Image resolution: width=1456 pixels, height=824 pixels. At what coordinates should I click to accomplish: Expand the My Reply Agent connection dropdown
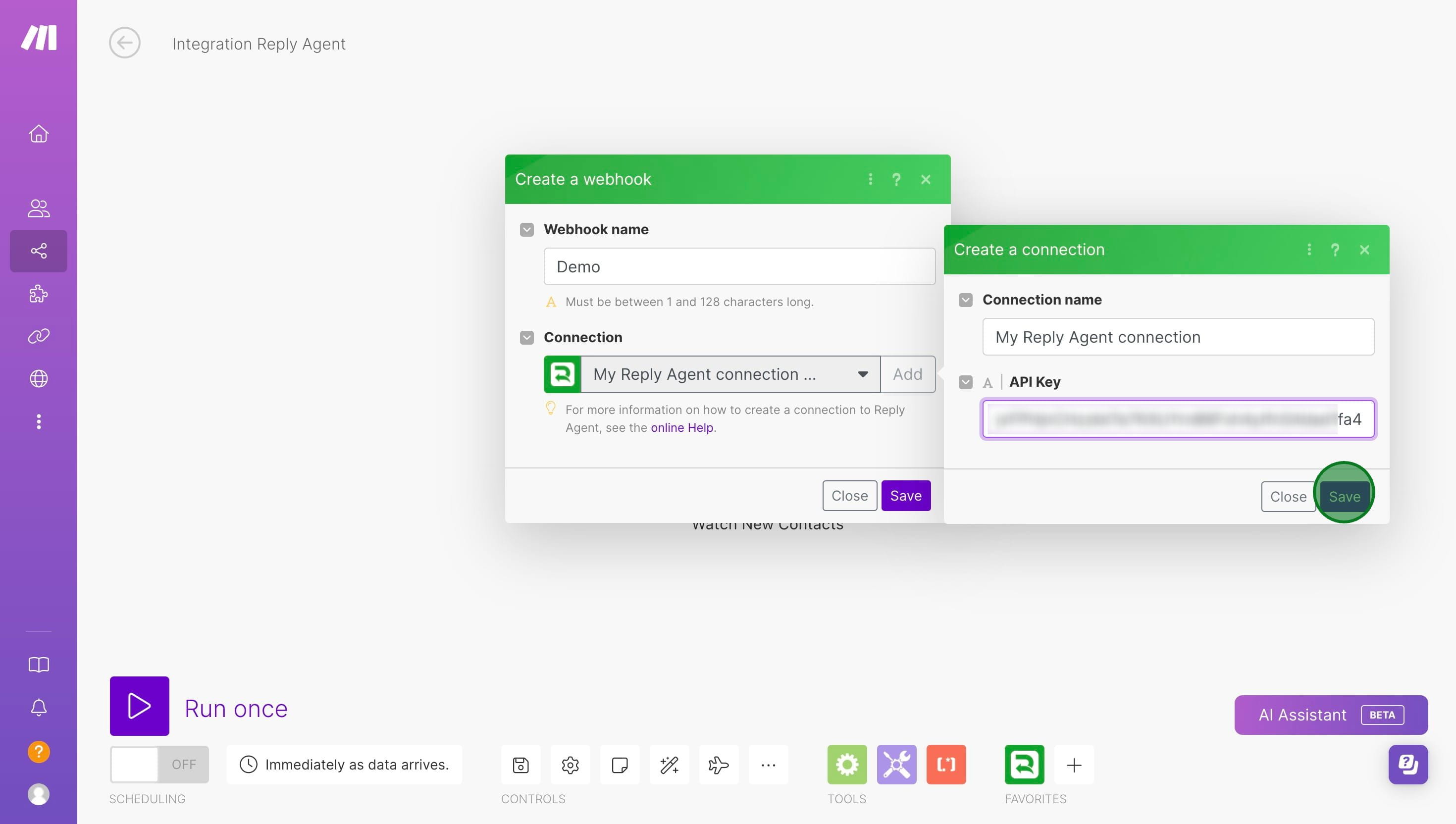[730, 374]
